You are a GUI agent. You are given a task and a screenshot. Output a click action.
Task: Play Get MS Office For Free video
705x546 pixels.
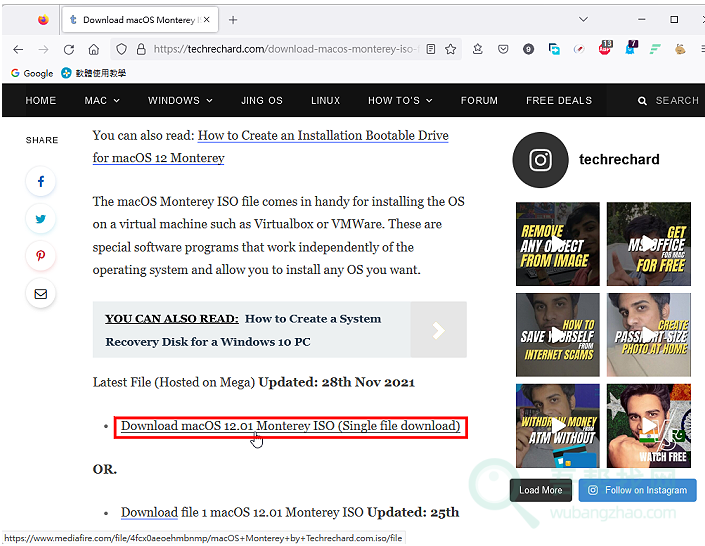click(x=648, y=244)
